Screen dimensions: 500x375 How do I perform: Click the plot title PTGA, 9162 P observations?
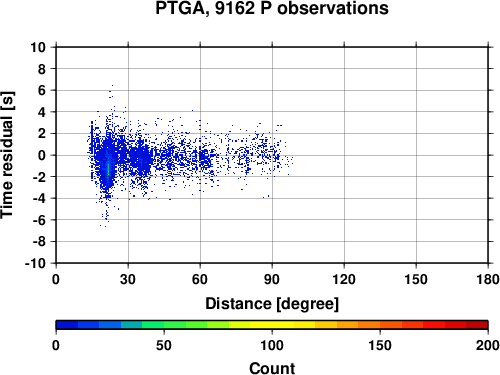click(272, 8)
